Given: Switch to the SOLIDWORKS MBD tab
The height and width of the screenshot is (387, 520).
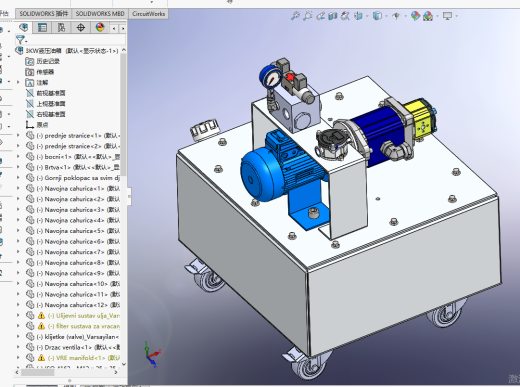Looking at the screenshot, I should [100, 14].
